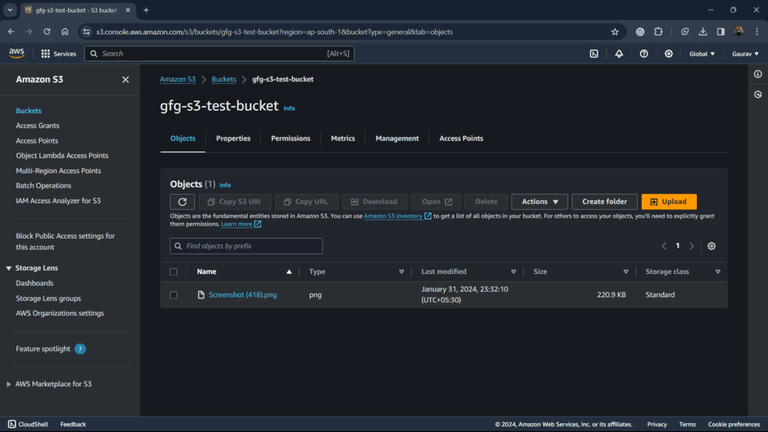Go to Amazon S3 breadcrumb link
The height and width of the screenshot is (432, 768).
tap(177, 79)
